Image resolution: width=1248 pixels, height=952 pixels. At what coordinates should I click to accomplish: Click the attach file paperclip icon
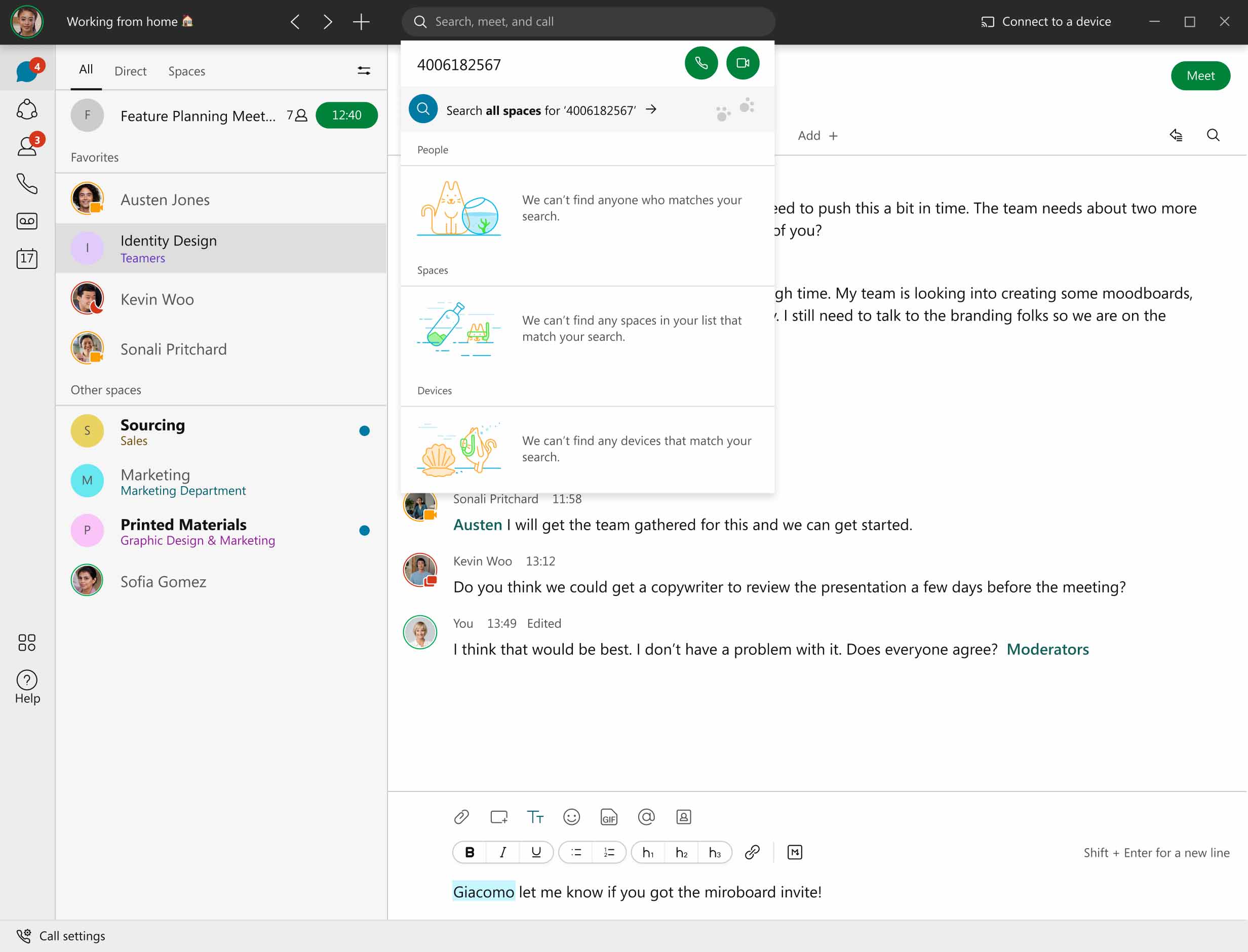461,817
